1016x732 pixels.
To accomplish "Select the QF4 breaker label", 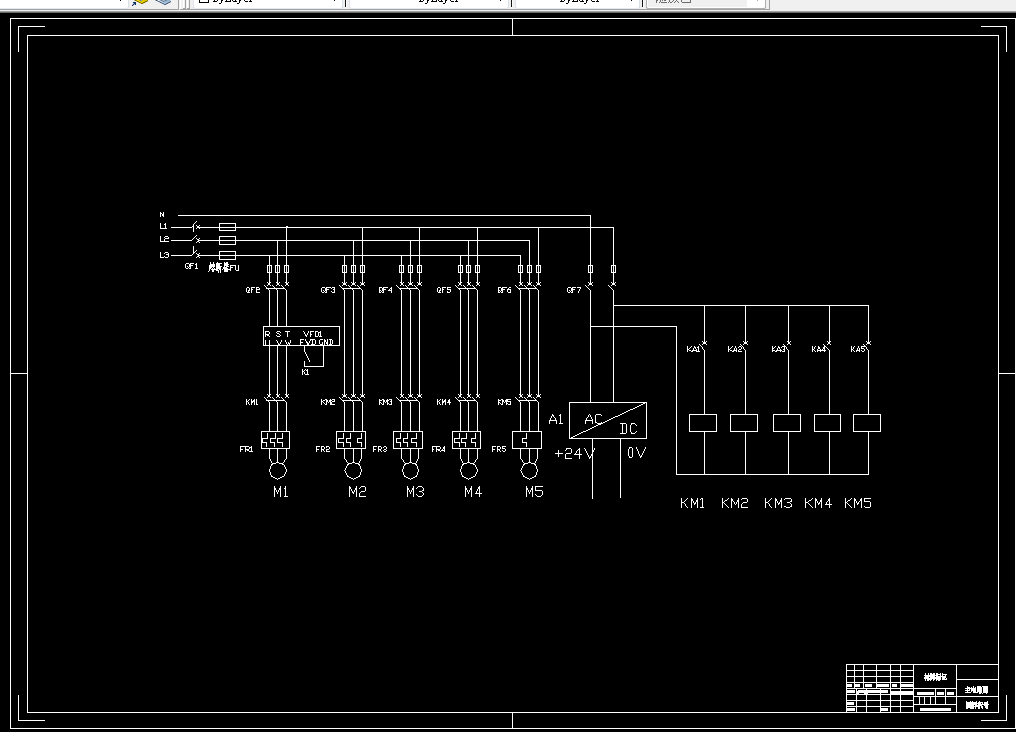I will [386, 290].
